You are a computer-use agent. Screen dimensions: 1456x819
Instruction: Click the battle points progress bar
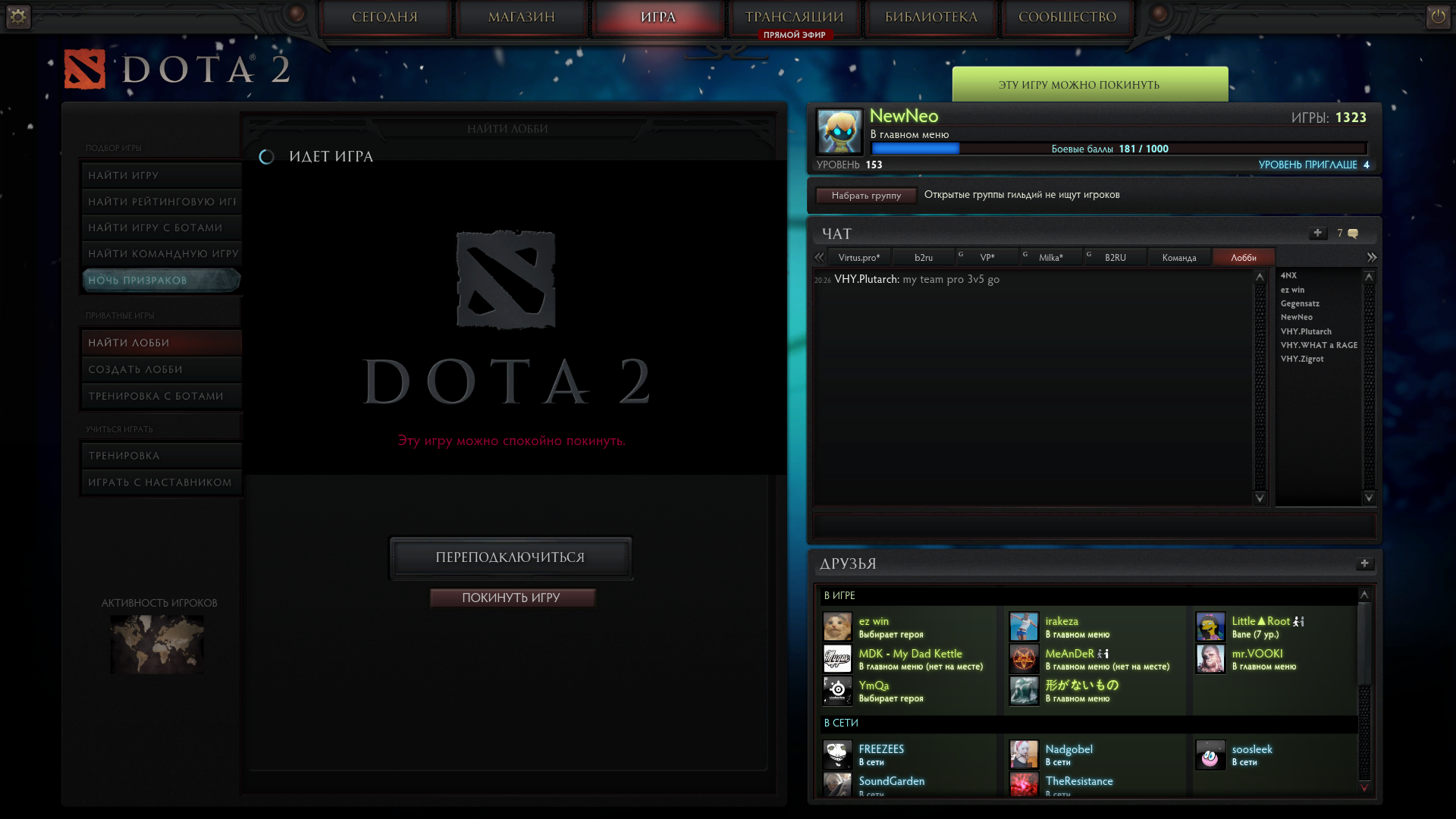[x=1119, y=149]
